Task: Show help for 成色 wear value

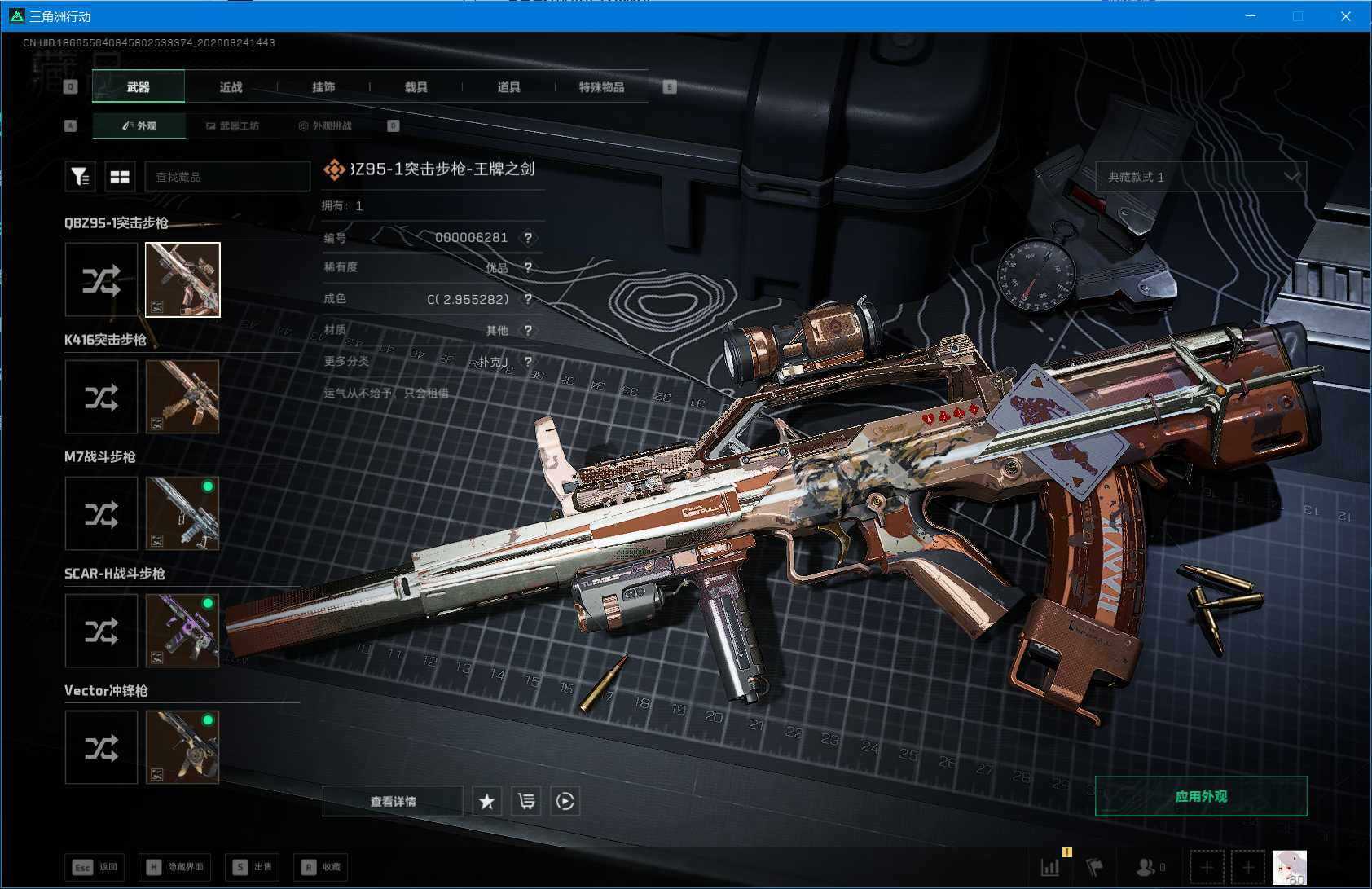Action: point(528,299)
